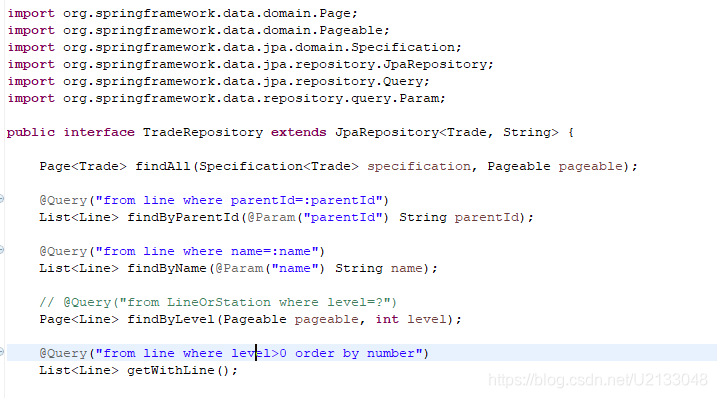
Task: Click the 'public' keyword
Action: [31, 133]
